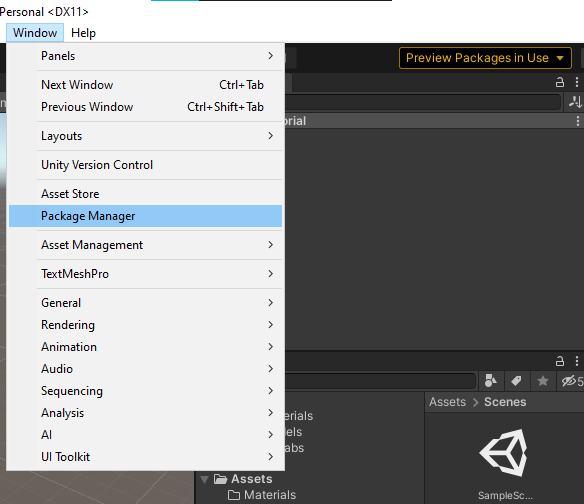Click the favorites star icon in Project toolbar
Image resolution: width=584 pixels, height=504 pixels.
[x=543, y=381]
